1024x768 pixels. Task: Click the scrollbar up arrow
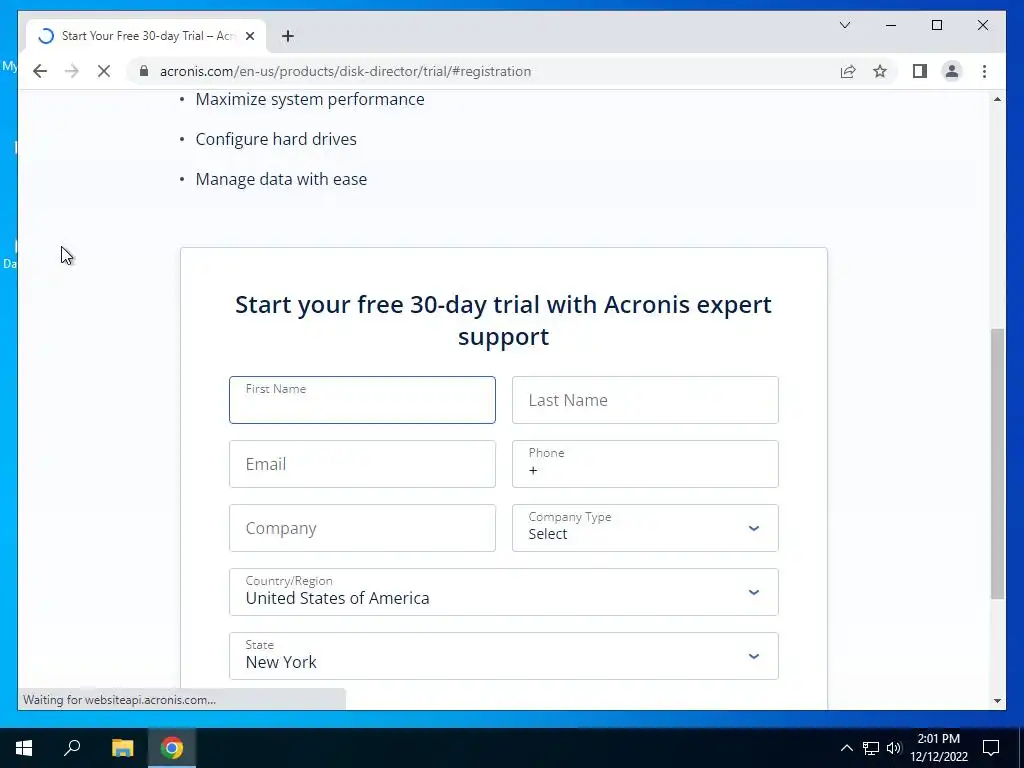click(x=997, y=99)
